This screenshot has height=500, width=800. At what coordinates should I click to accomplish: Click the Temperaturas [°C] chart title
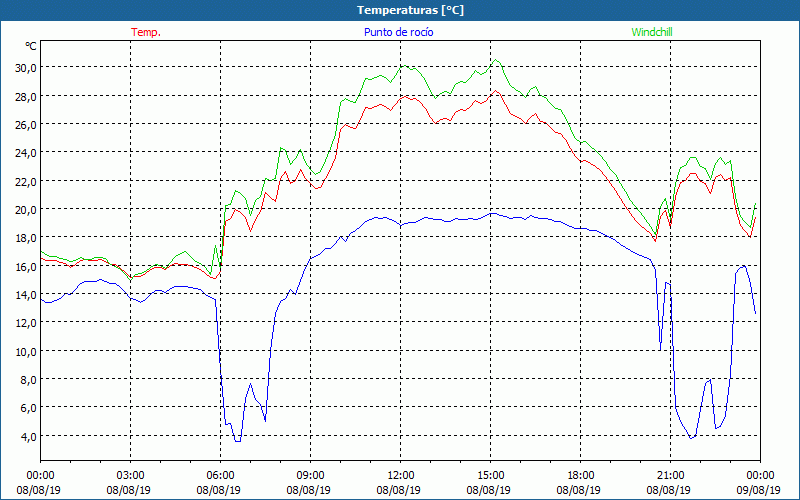tap(410, 10)
